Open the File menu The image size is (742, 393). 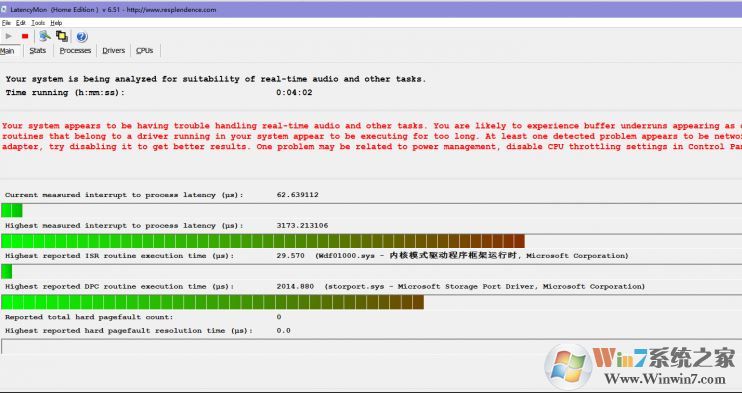click(6, 23)
